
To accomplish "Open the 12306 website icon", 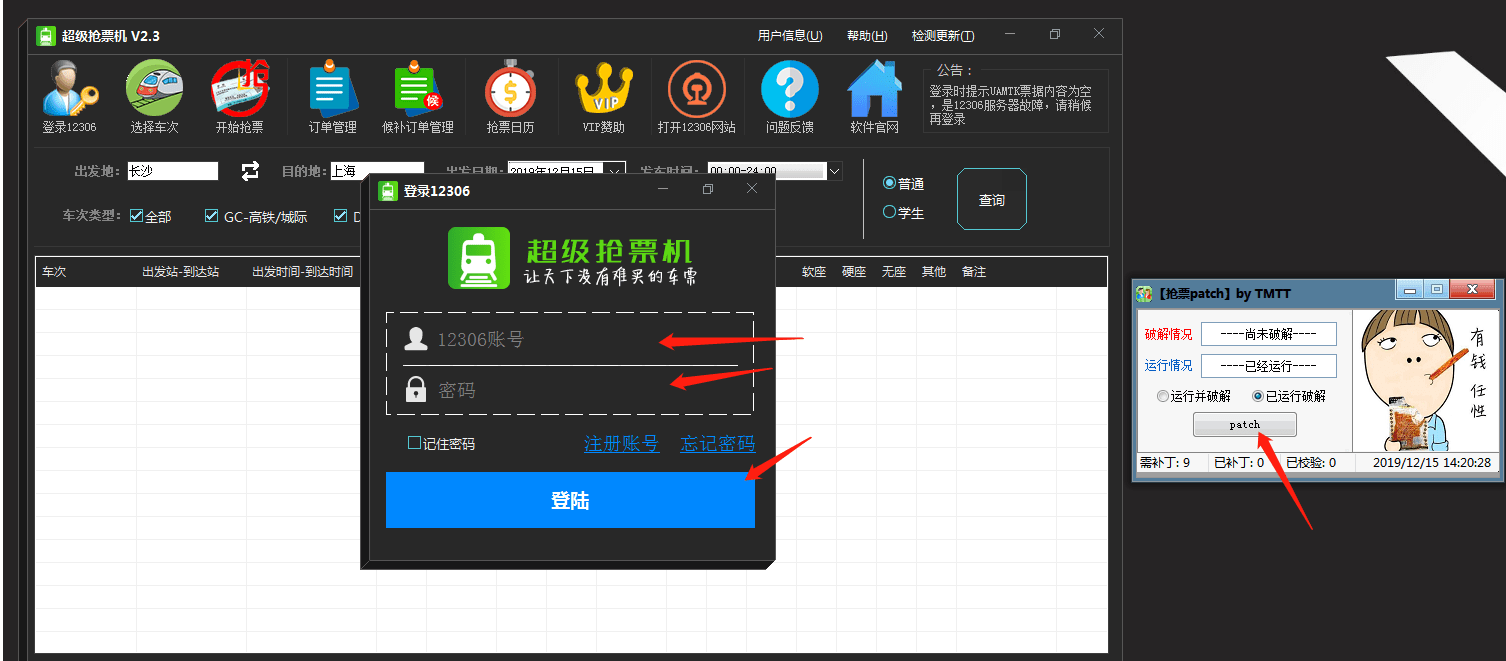I will click(x=697, y=95).
